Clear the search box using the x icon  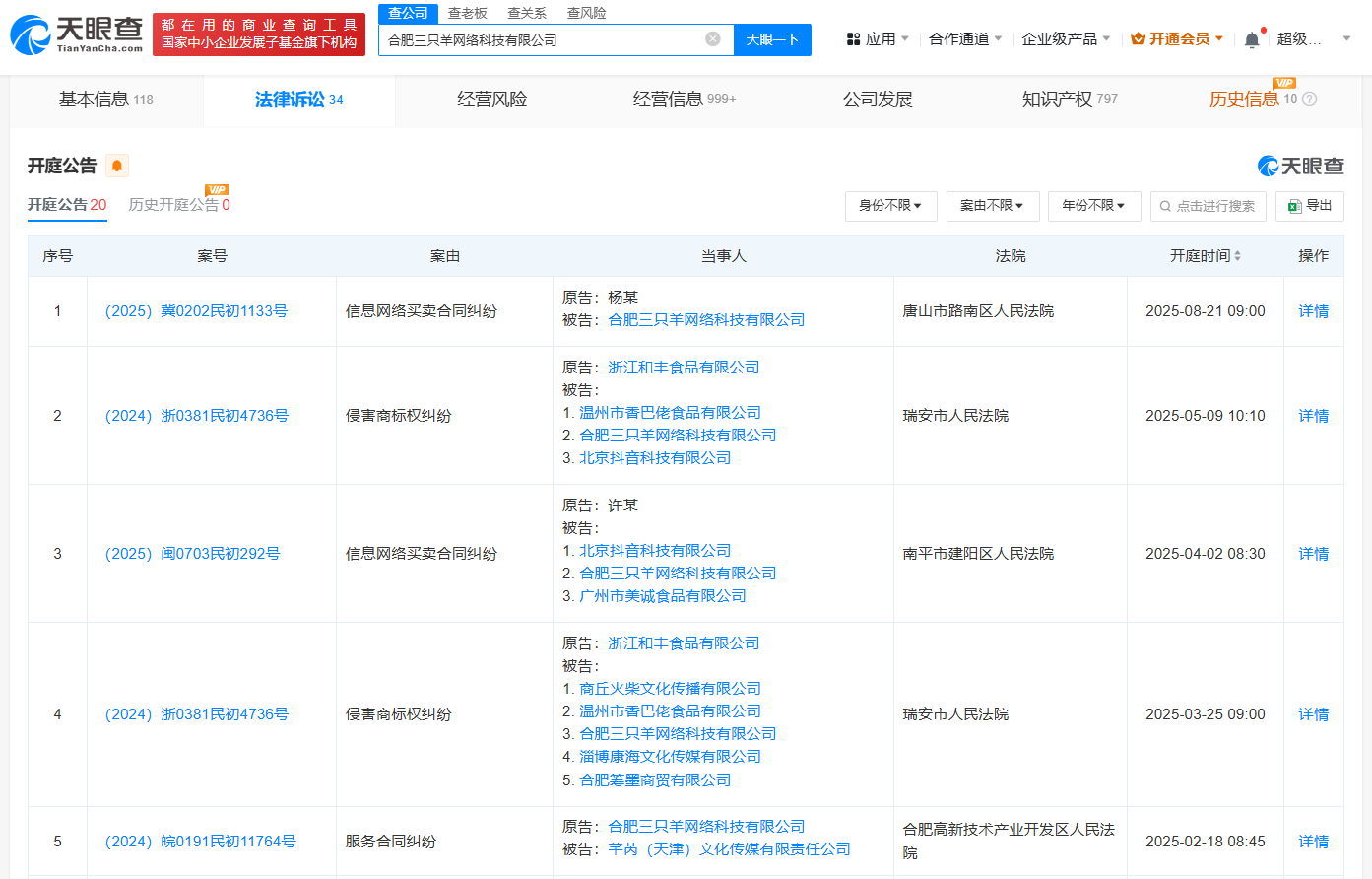point(713,39)
